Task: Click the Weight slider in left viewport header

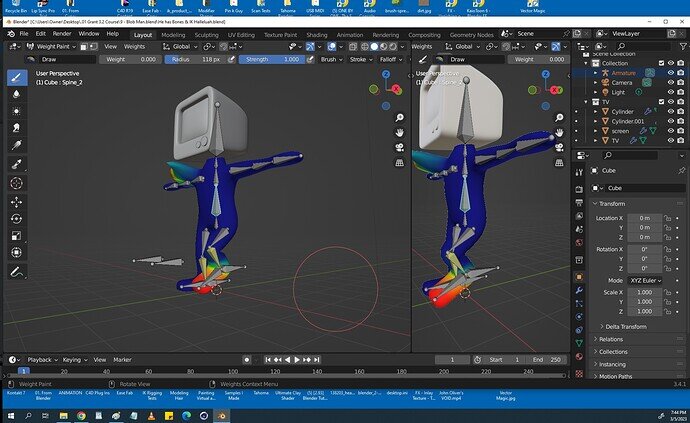Action: click(130, 59)
